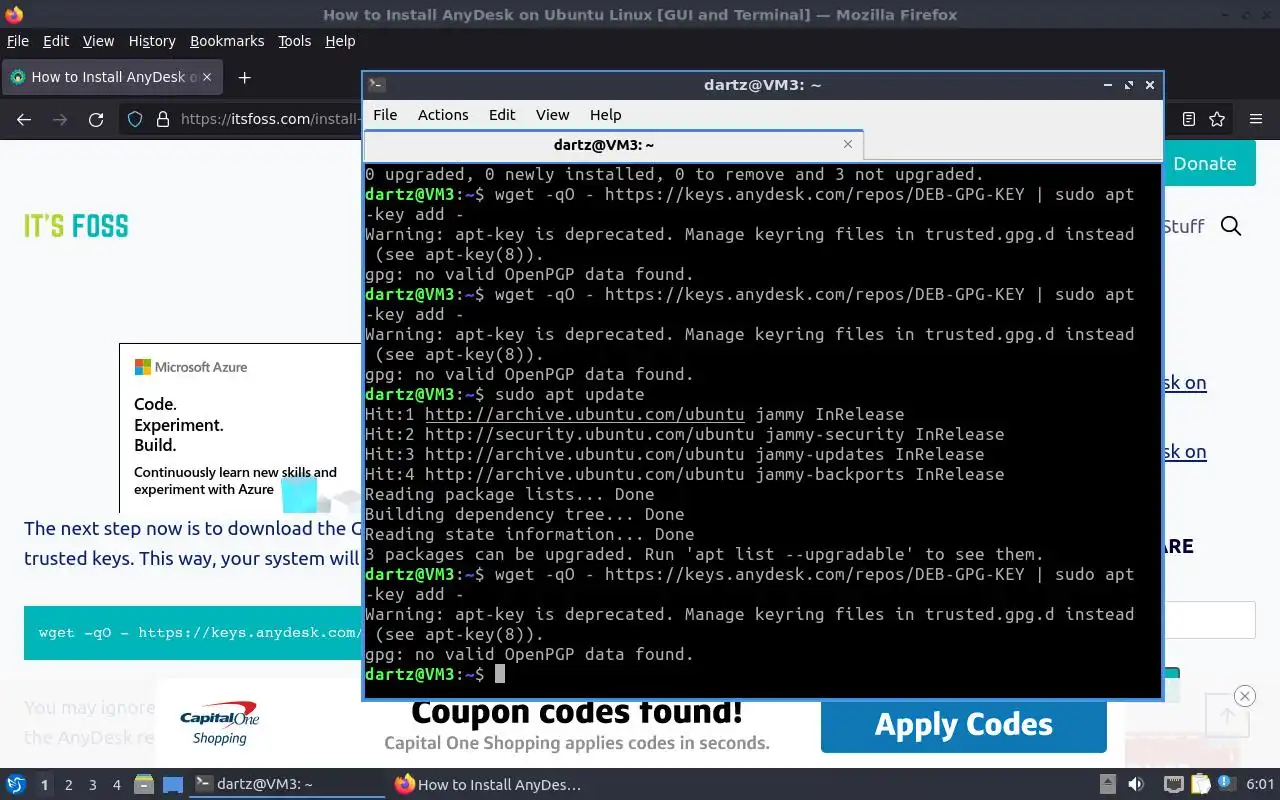The width and height of the screenshot is (1280, 800).
Task: Open the clipboard manager tray icon
Action: (x=1201, y=784)
